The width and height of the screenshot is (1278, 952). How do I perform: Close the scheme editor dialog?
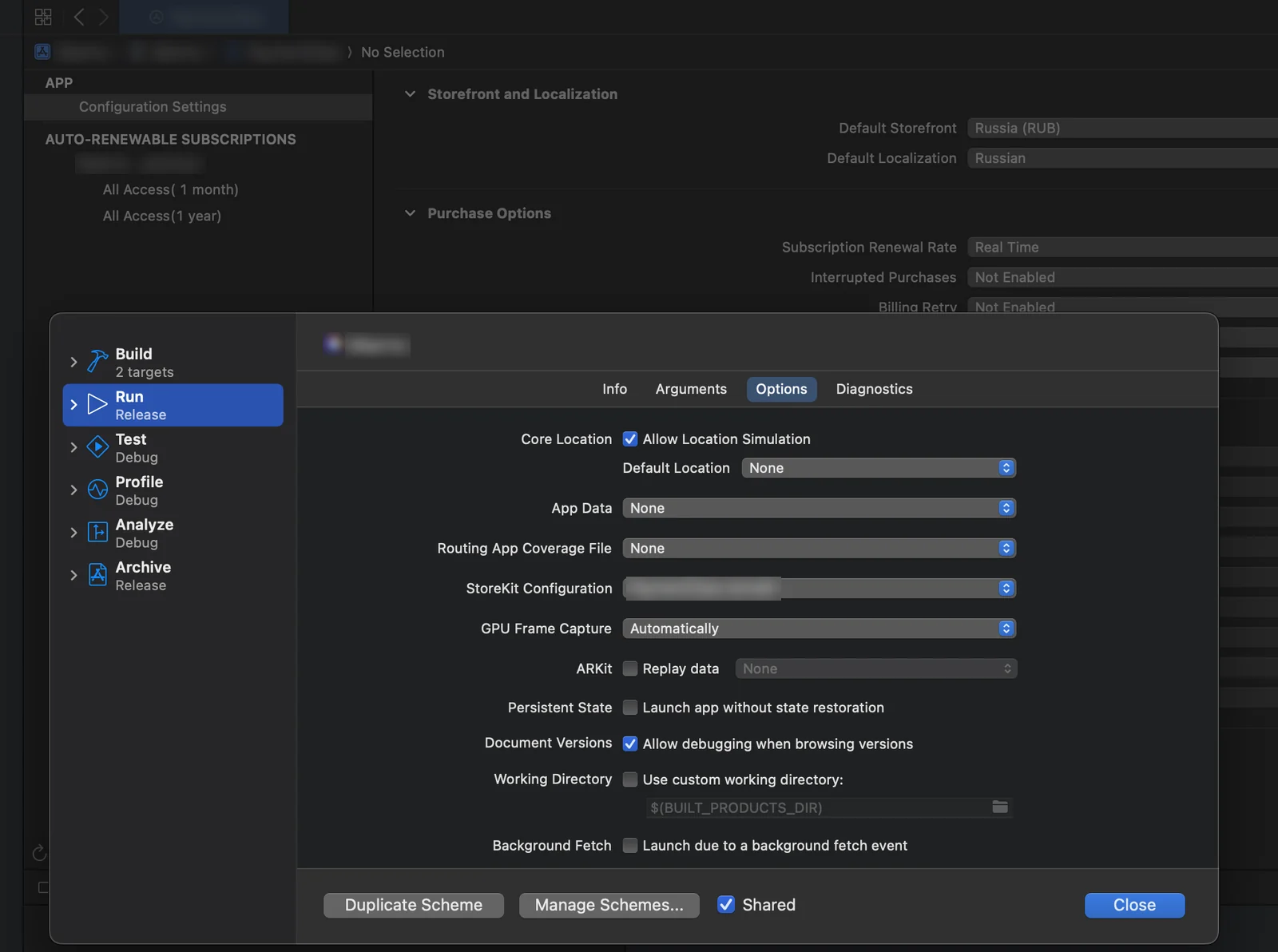[1135, 905]
